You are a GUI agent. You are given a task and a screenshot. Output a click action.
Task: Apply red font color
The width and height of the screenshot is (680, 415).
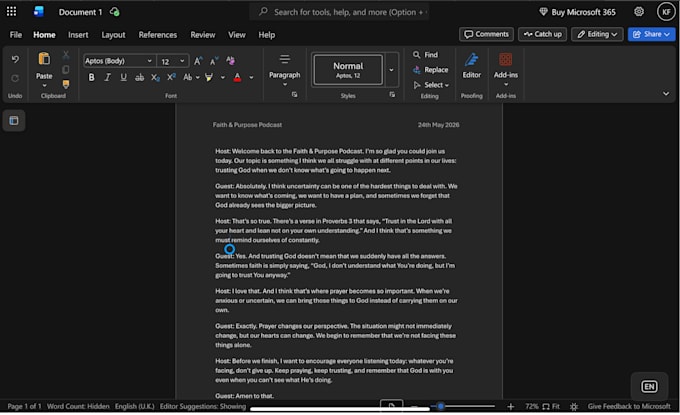click(x=237, y=78)
